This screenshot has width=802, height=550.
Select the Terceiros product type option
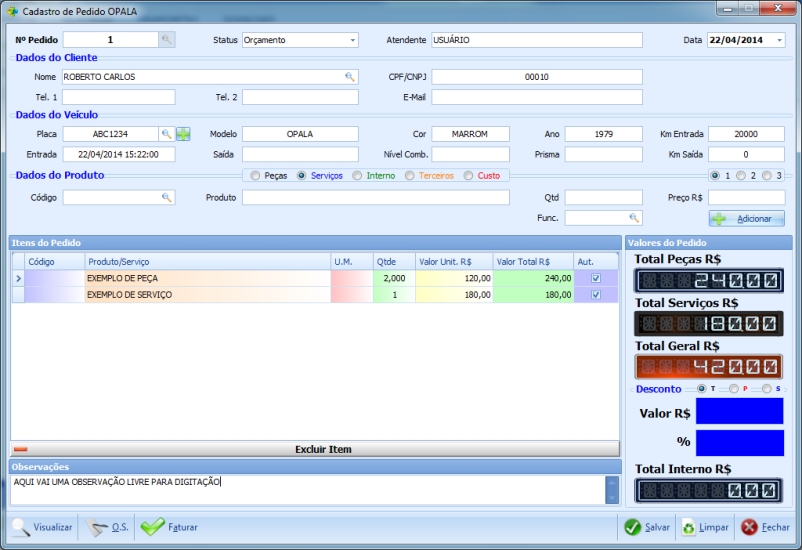click(410, 176)
